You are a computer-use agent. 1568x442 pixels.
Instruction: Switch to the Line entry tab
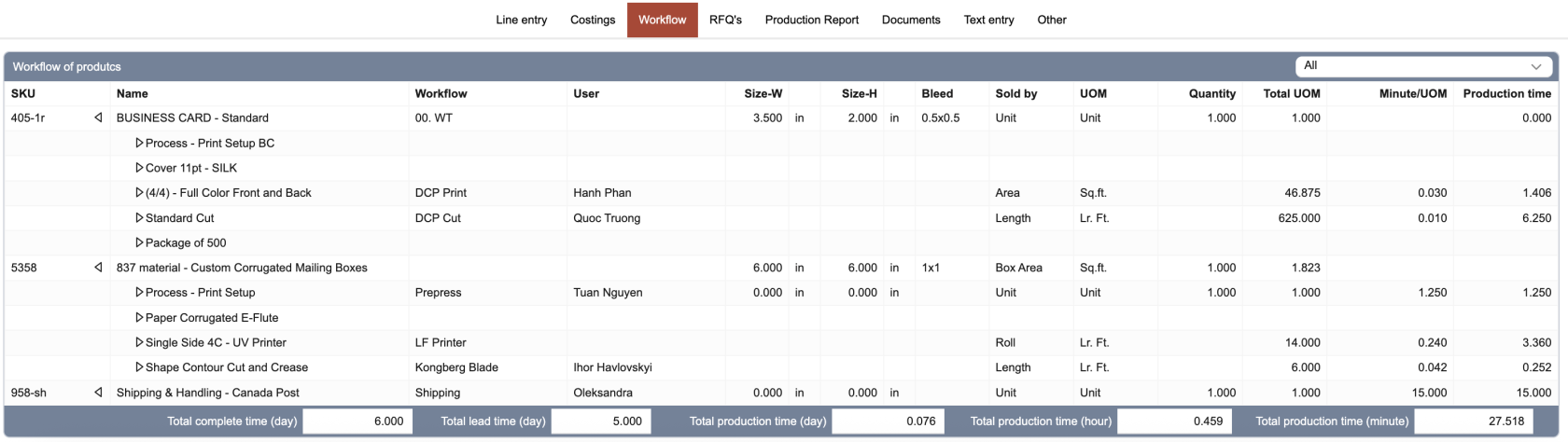click(x=521, y=20)
